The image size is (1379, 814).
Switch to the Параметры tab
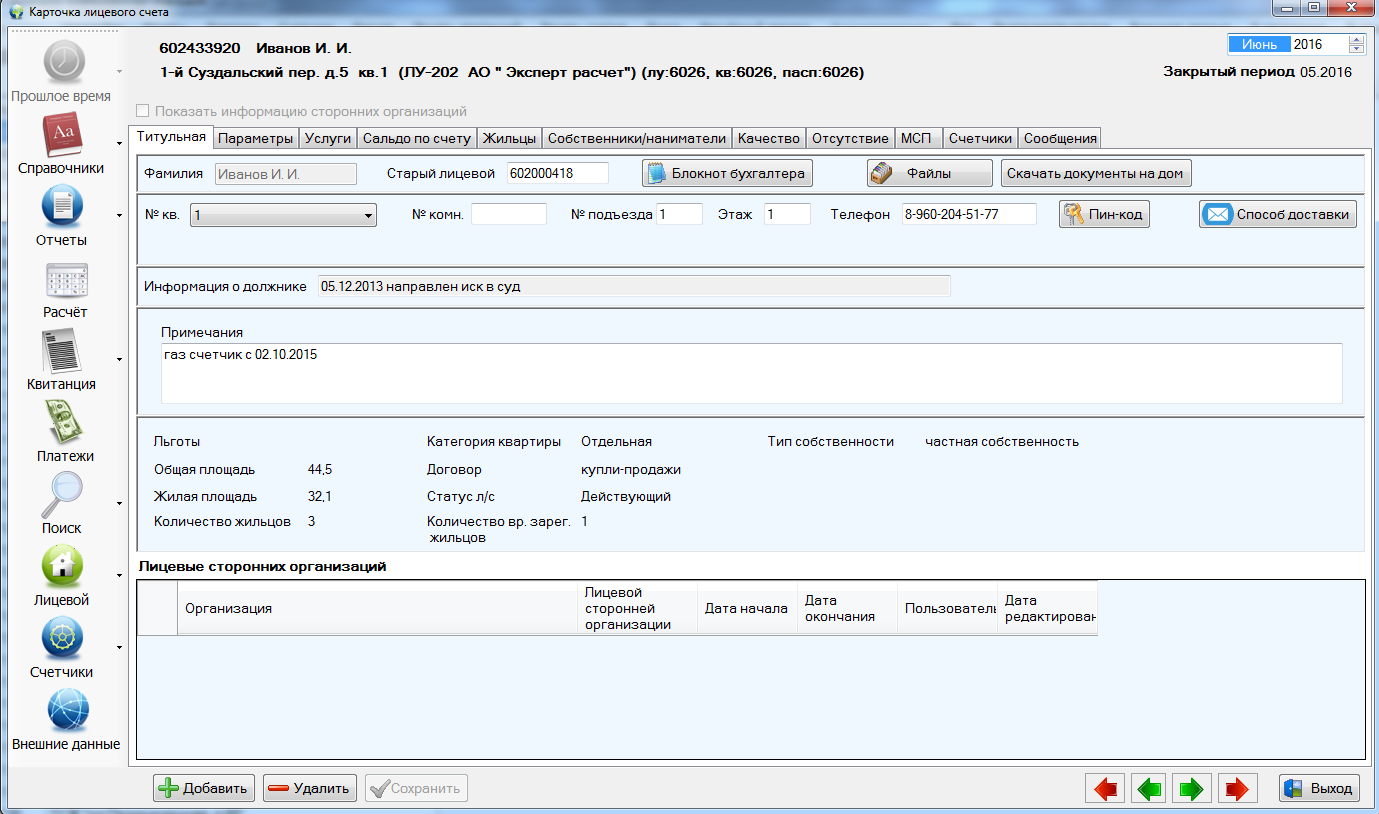click(255, 138)
